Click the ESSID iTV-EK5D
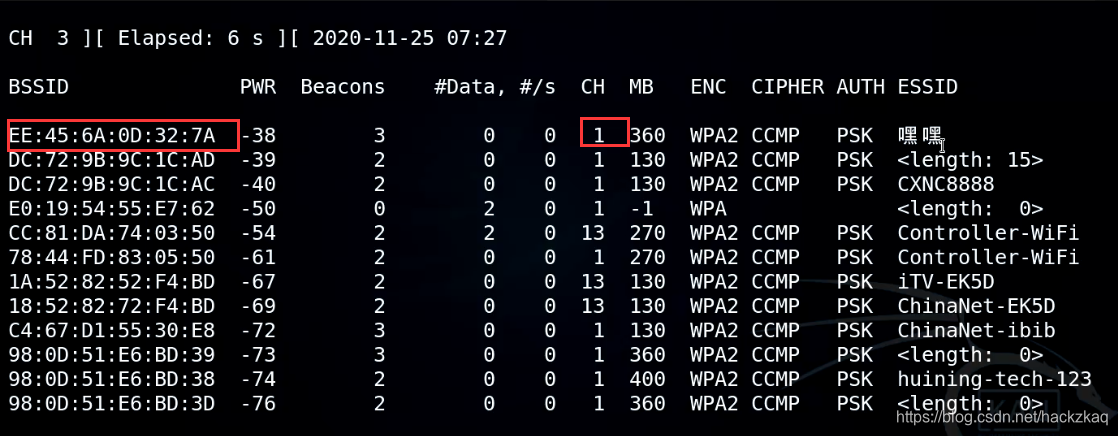 pyautogui.click(x=946, y=282)
